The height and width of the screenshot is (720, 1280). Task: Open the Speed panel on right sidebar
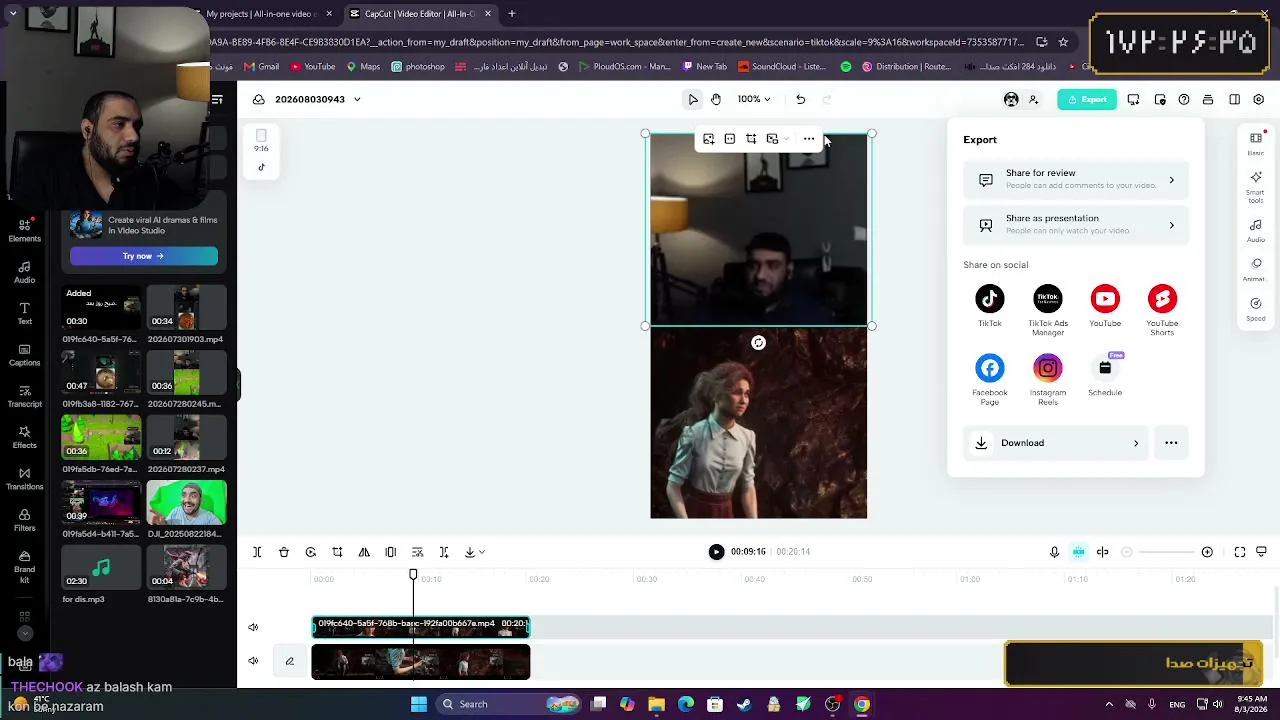click(x=1256, y=307)
